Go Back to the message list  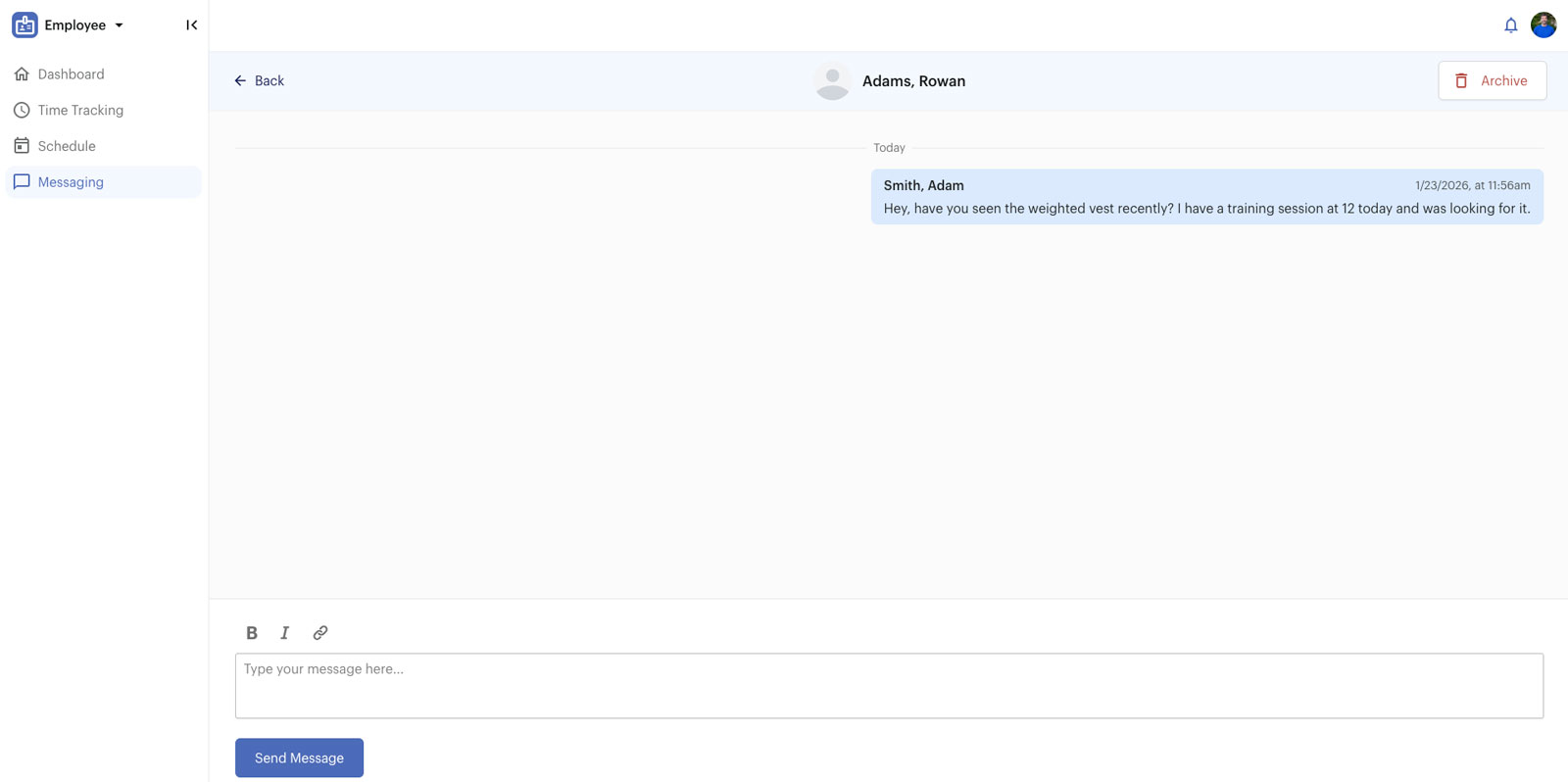[260, 81]
